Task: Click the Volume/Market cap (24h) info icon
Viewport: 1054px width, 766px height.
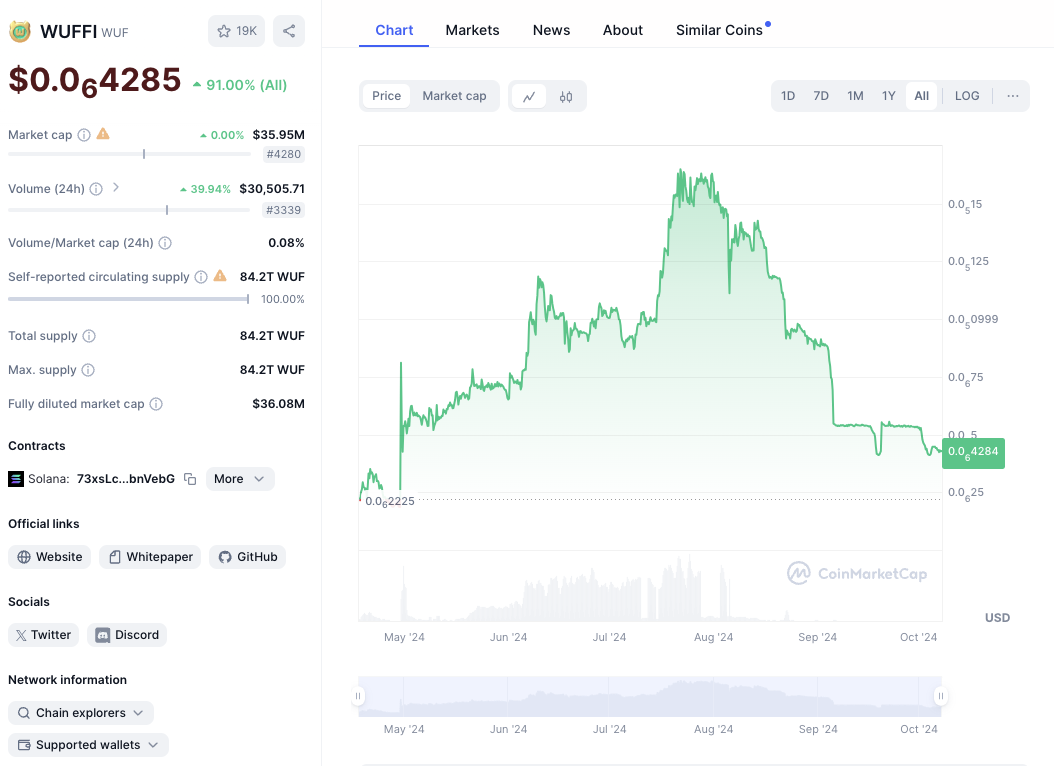Action: pos(165,243)
